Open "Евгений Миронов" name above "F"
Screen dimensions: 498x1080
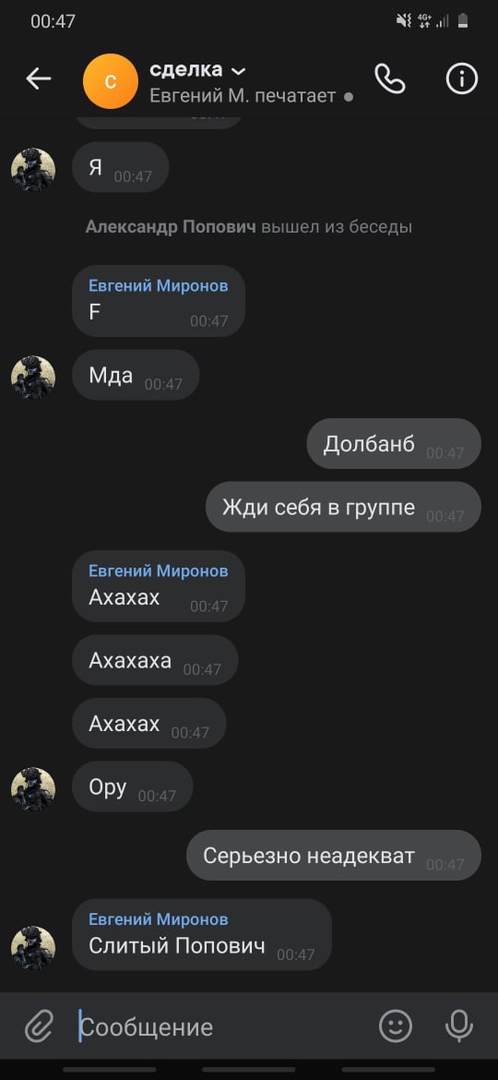click(x=158, y=286)
